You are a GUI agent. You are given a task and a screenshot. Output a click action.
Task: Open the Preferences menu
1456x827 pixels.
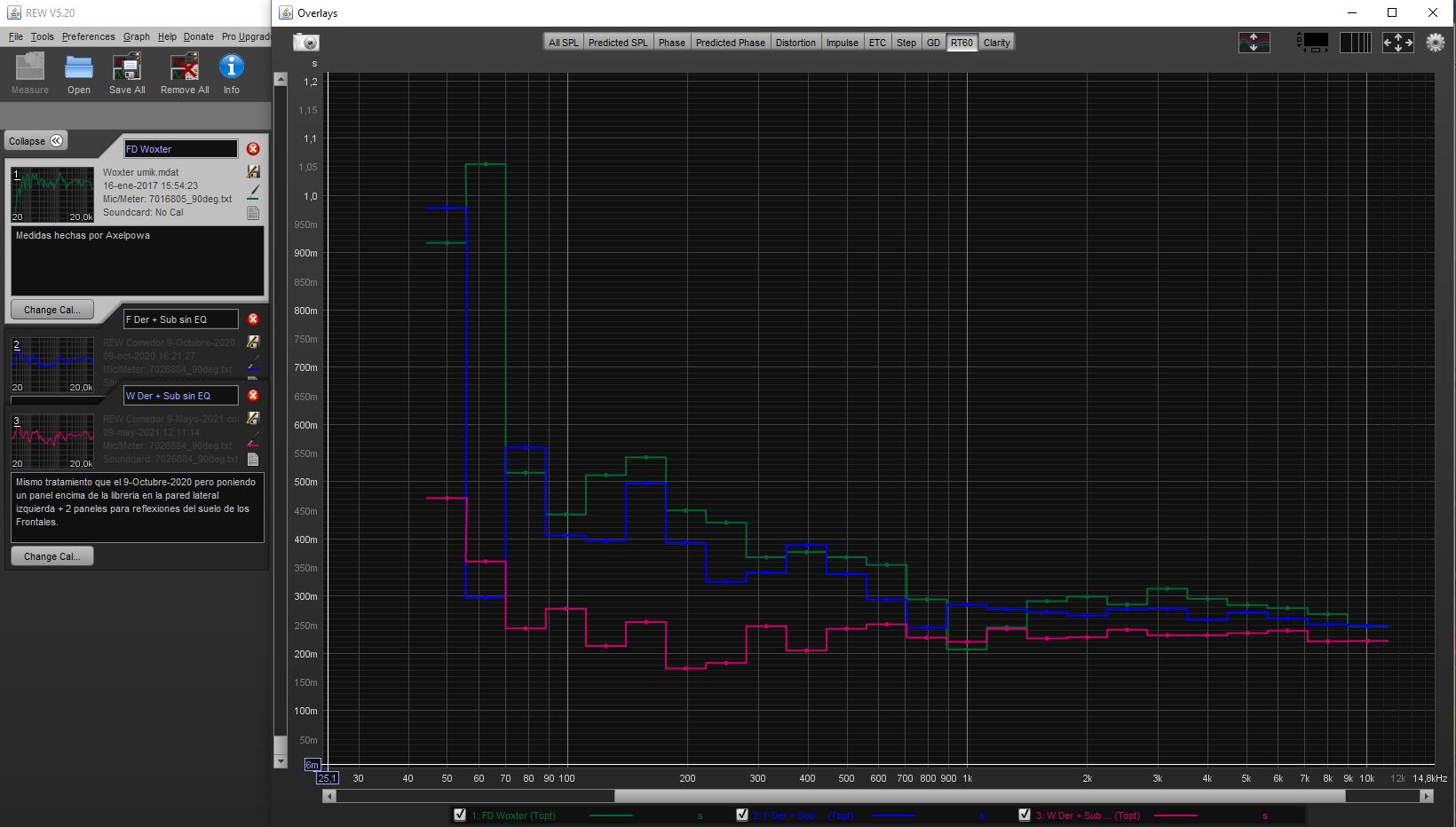[x=88, y=36]
